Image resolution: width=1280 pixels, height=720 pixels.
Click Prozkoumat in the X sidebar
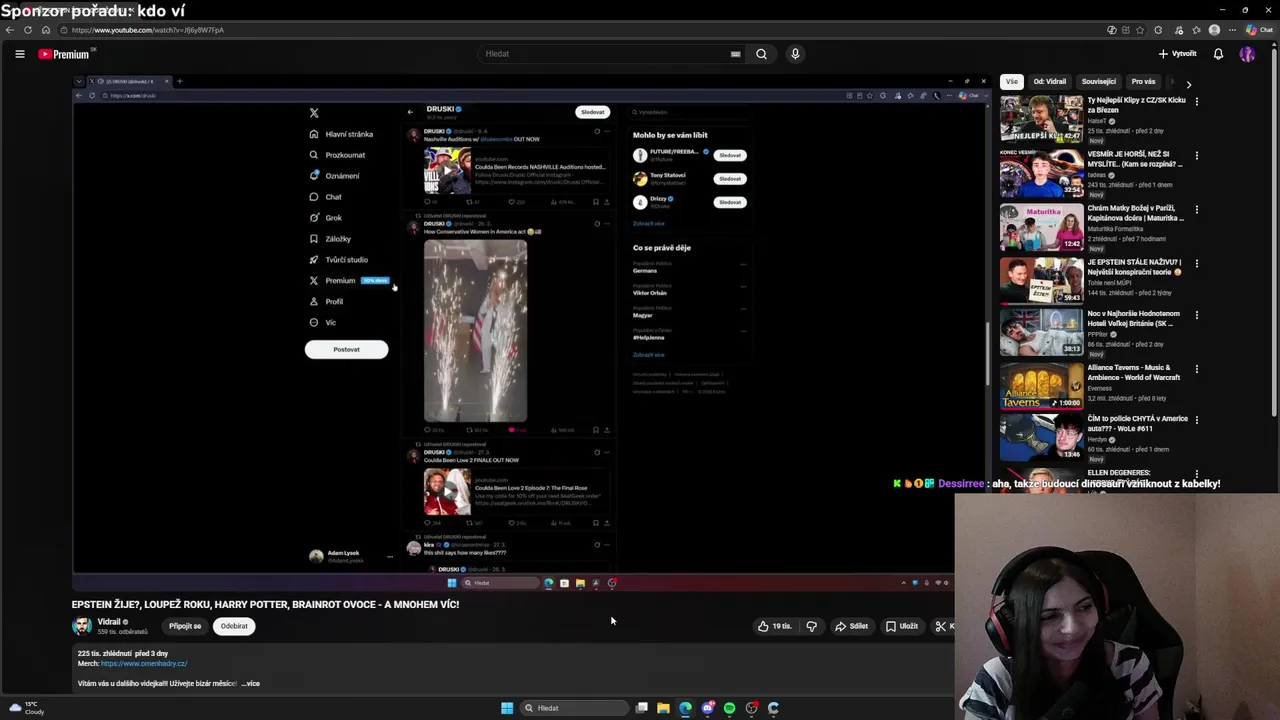coord(337,155)
